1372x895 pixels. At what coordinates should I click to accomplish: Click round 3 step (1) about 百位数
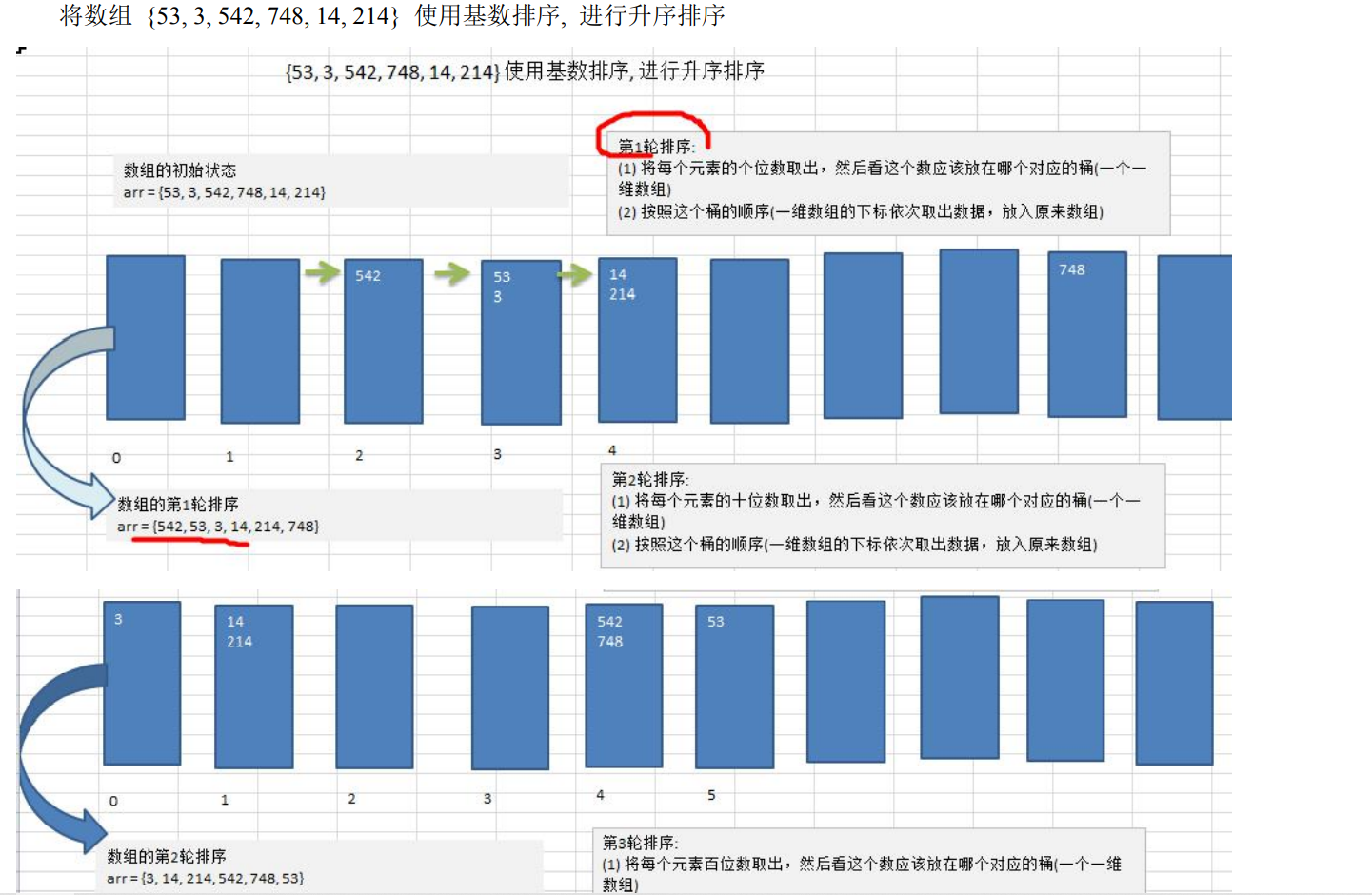click(862, 874)
